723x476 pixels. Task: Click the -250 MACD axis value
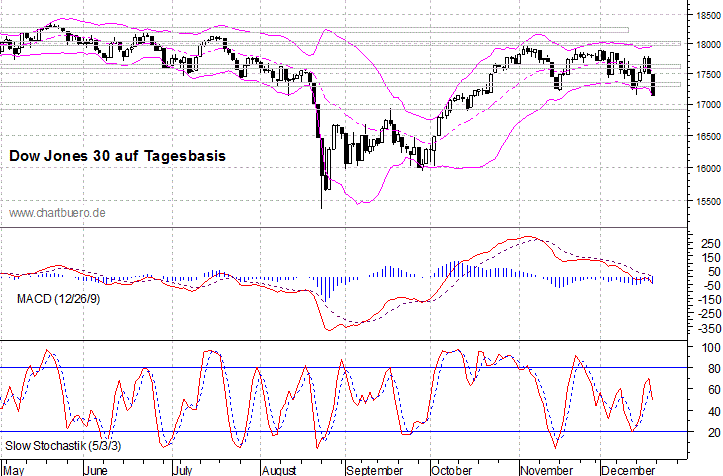708,314
